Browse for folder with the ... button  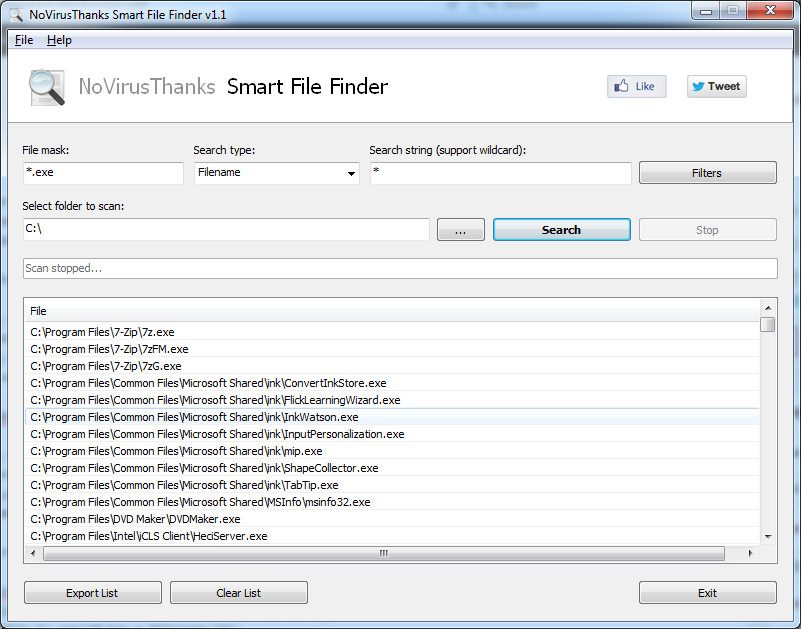pos(461,229)
